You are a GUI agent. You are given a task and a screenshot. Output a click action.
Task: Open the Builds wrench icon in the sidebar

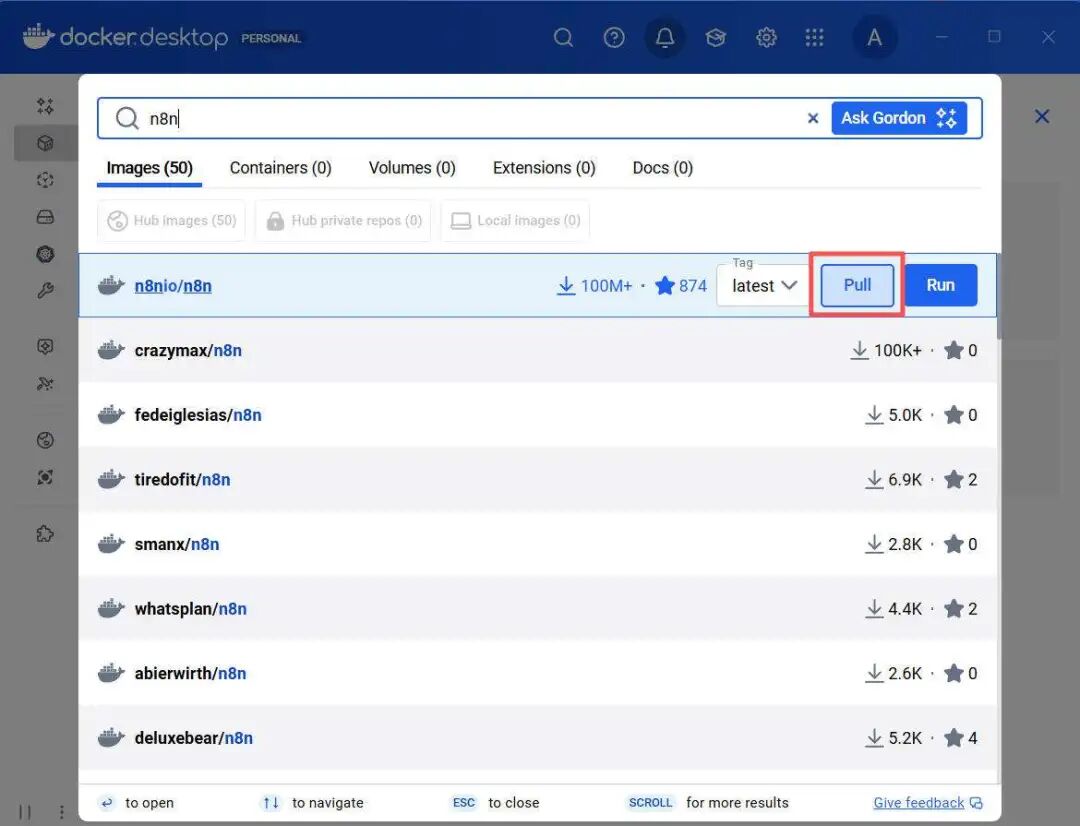45,291
